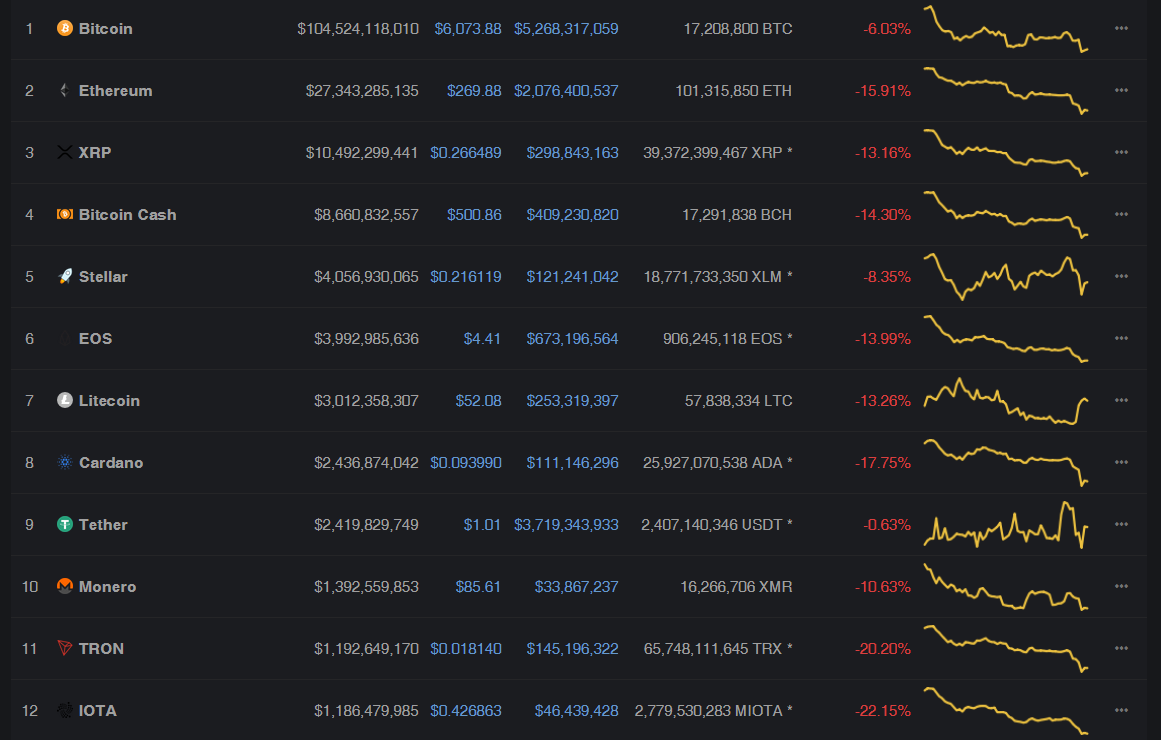Click EOS volume $673,196,564
The width and height of the screenshot is (1161, 740).
572,339
